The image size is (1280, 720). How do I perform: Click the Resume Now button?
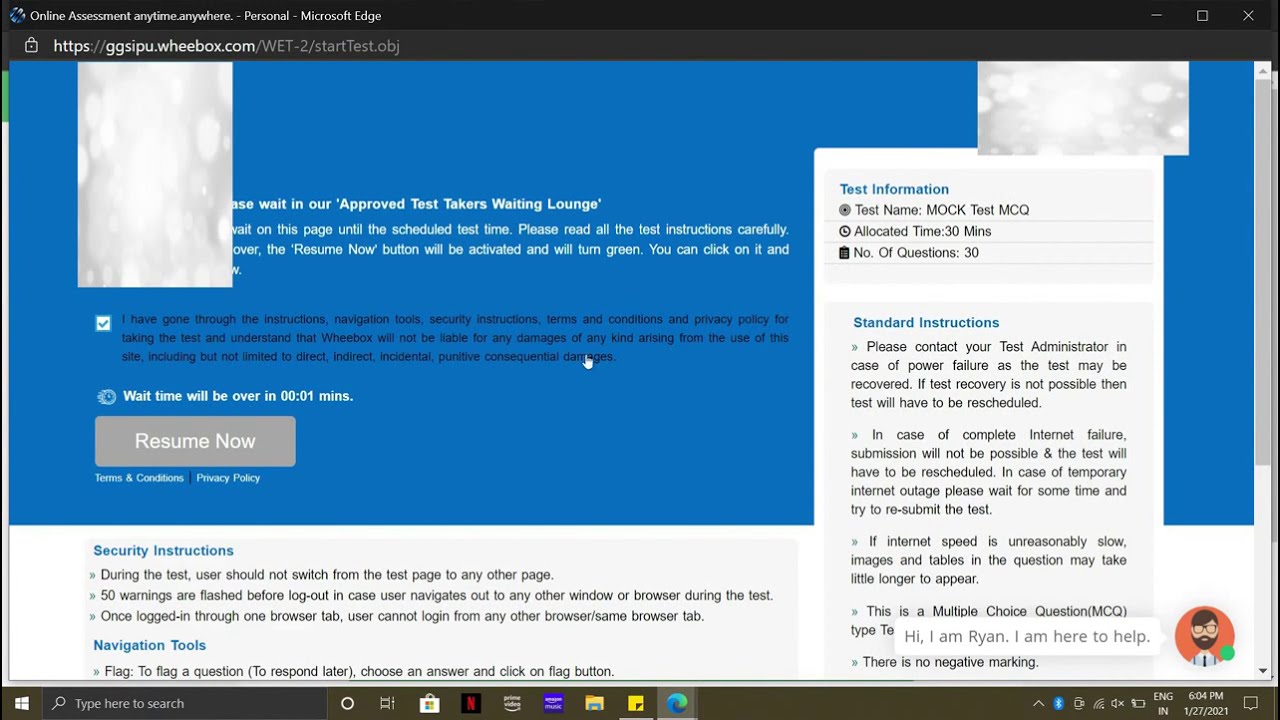195,441
